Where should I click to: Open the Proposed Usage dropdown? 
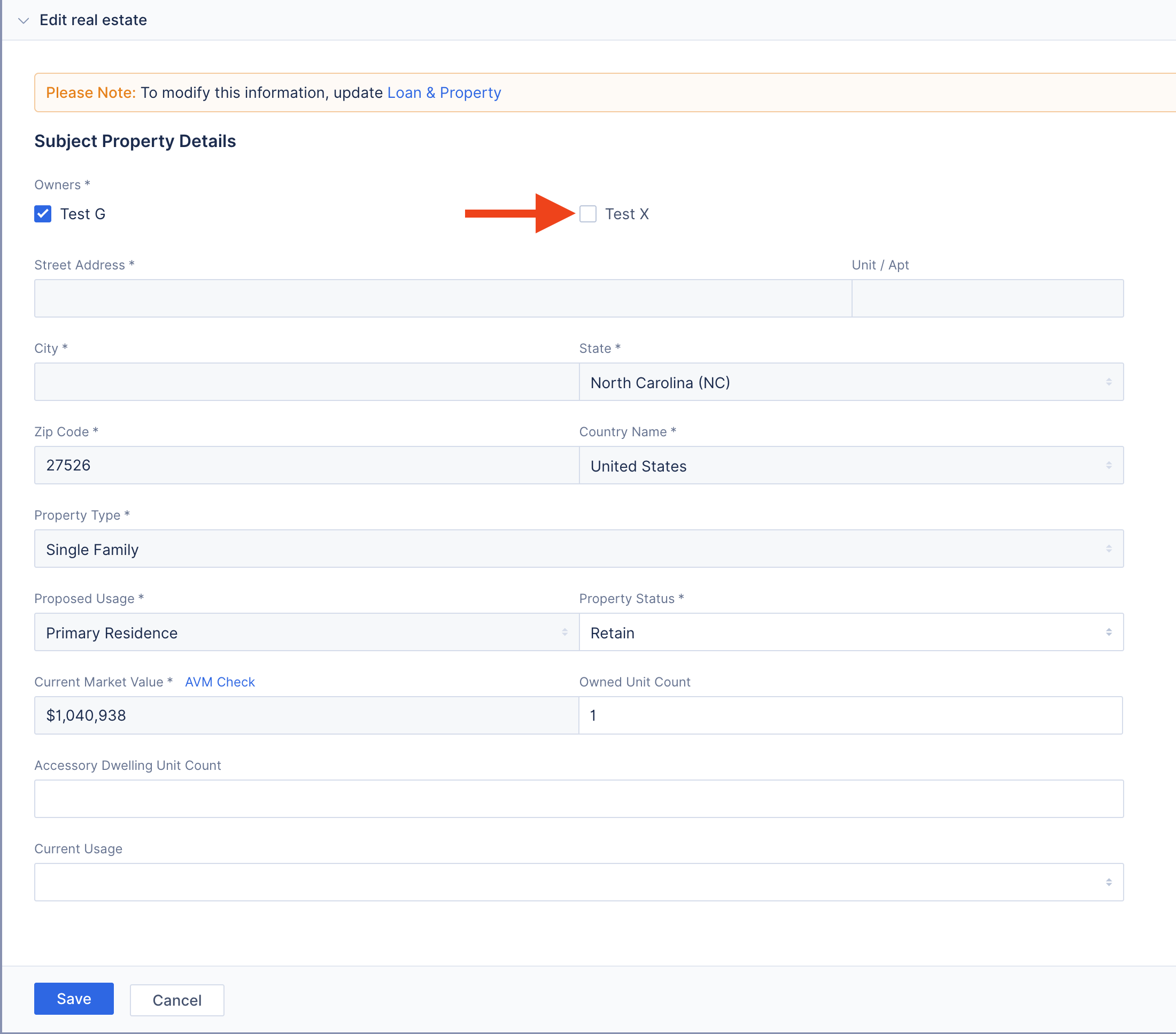pyautogui.click(x=305, y=632)
